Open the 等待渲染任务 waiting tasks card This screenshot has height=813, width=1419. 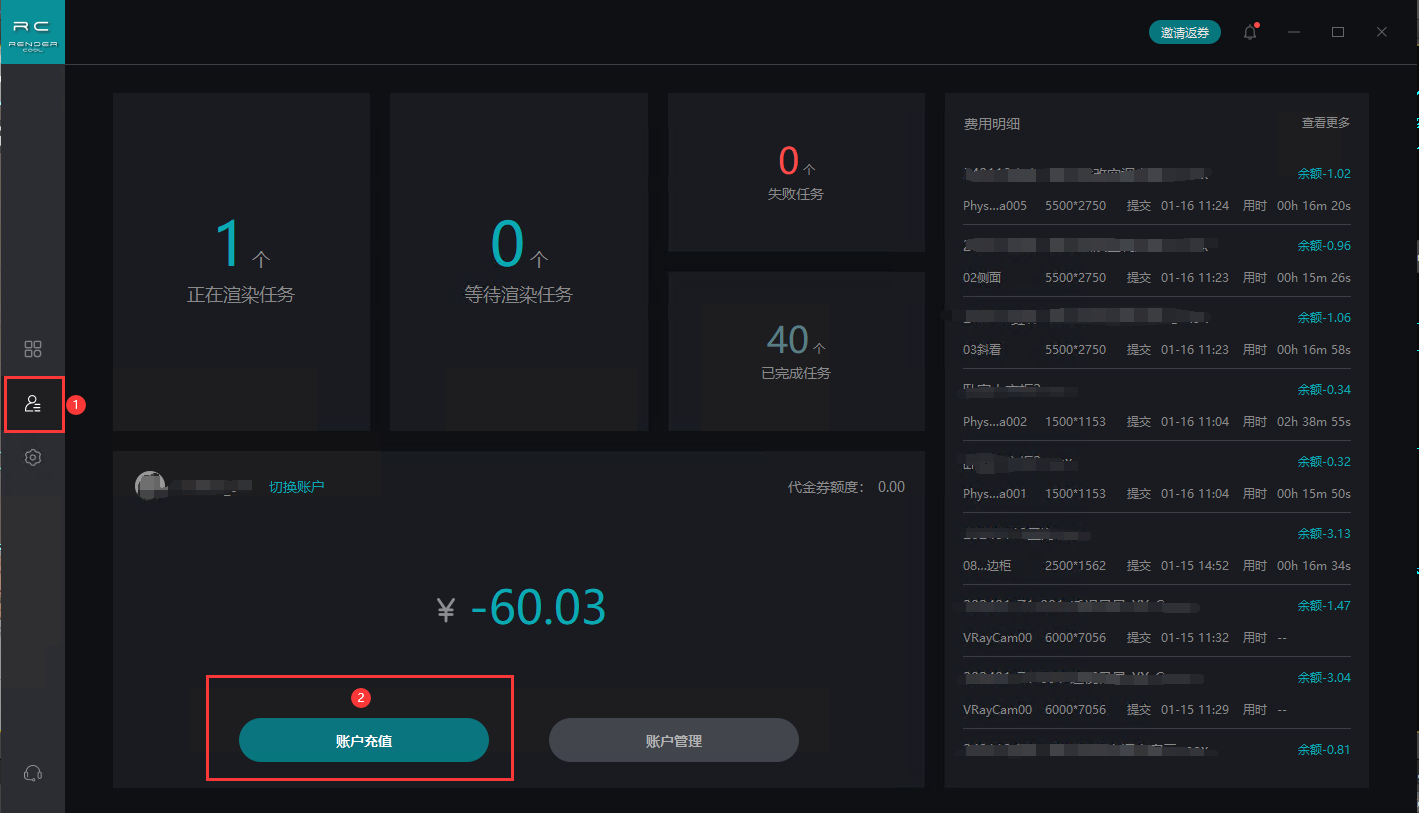point(518,262)
